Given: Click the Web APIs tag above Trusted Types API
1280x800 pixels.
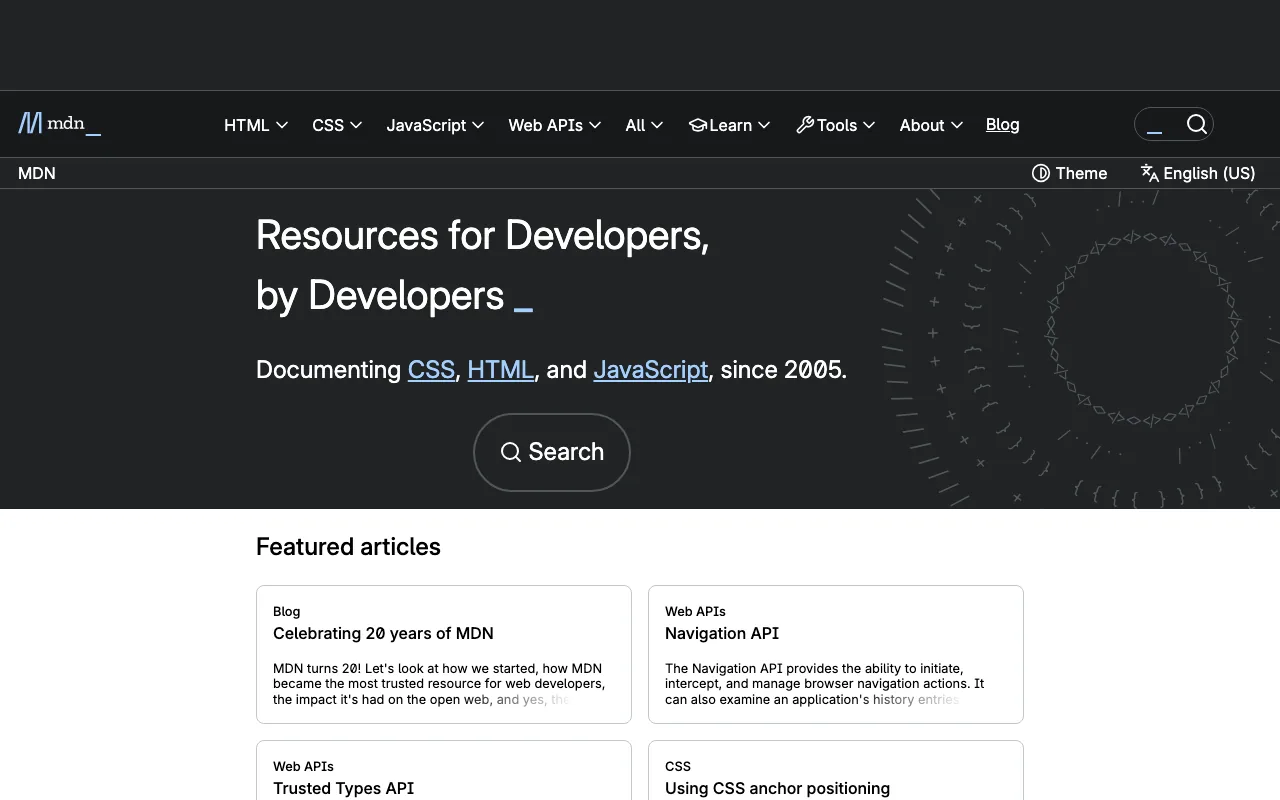Looking at the screenshot, I should tap(303, 766).
